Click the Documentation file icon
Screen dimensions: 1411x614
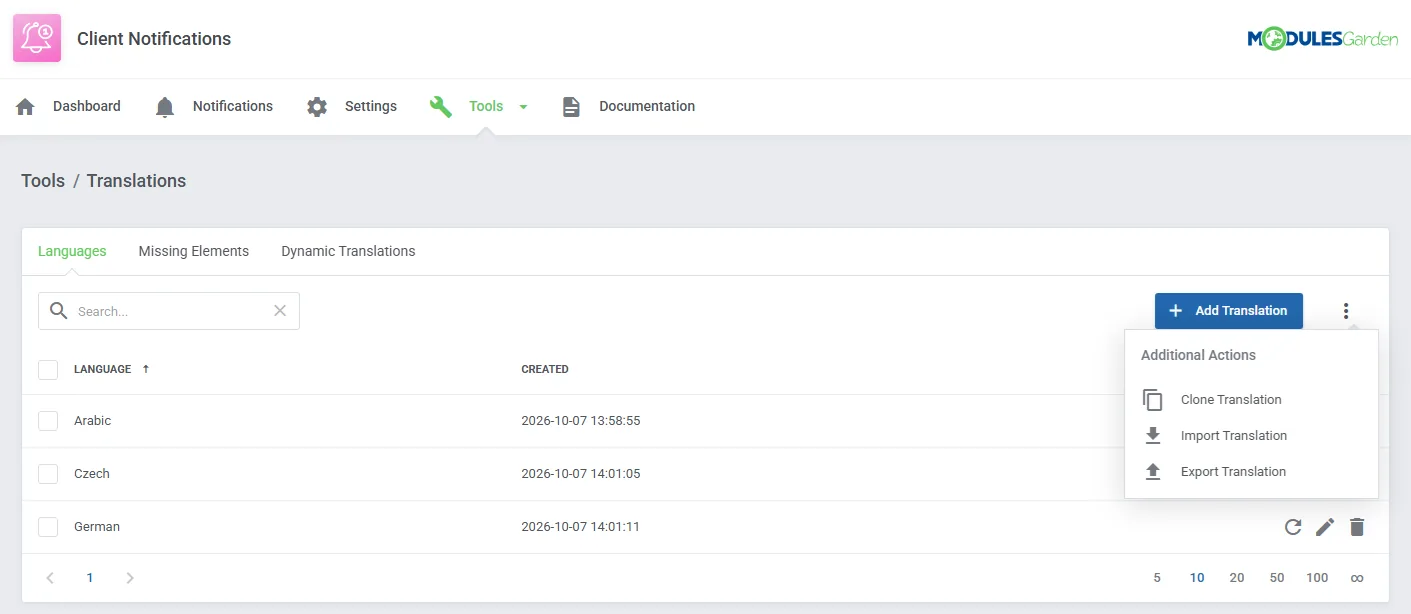click(571, 107)
